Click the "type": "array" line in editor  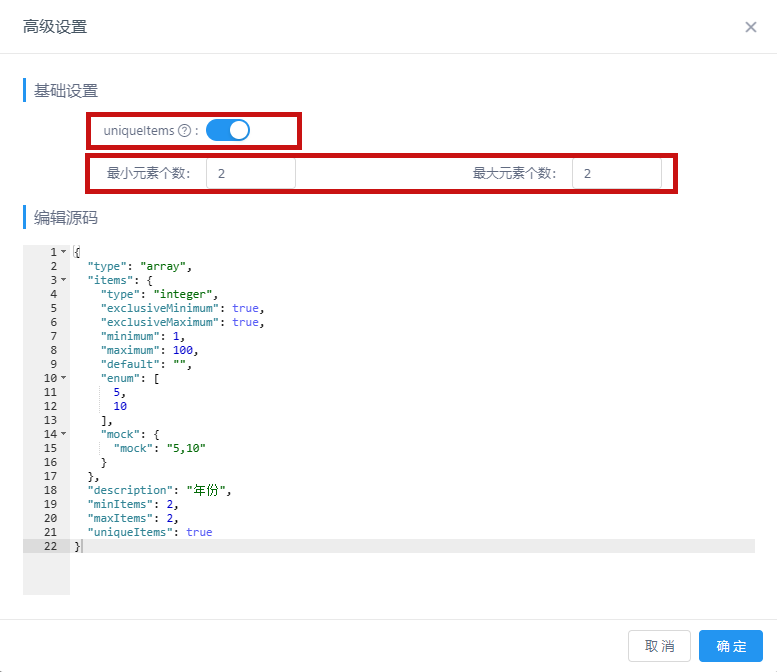tap(138, 266)
